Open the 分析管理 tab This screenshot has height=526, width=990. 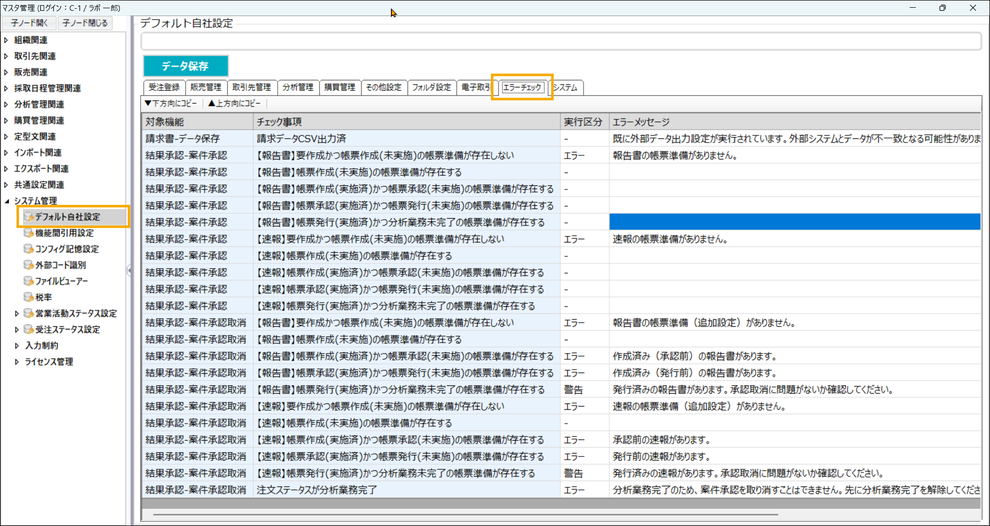pyautogui.click(x=297, y=88)
